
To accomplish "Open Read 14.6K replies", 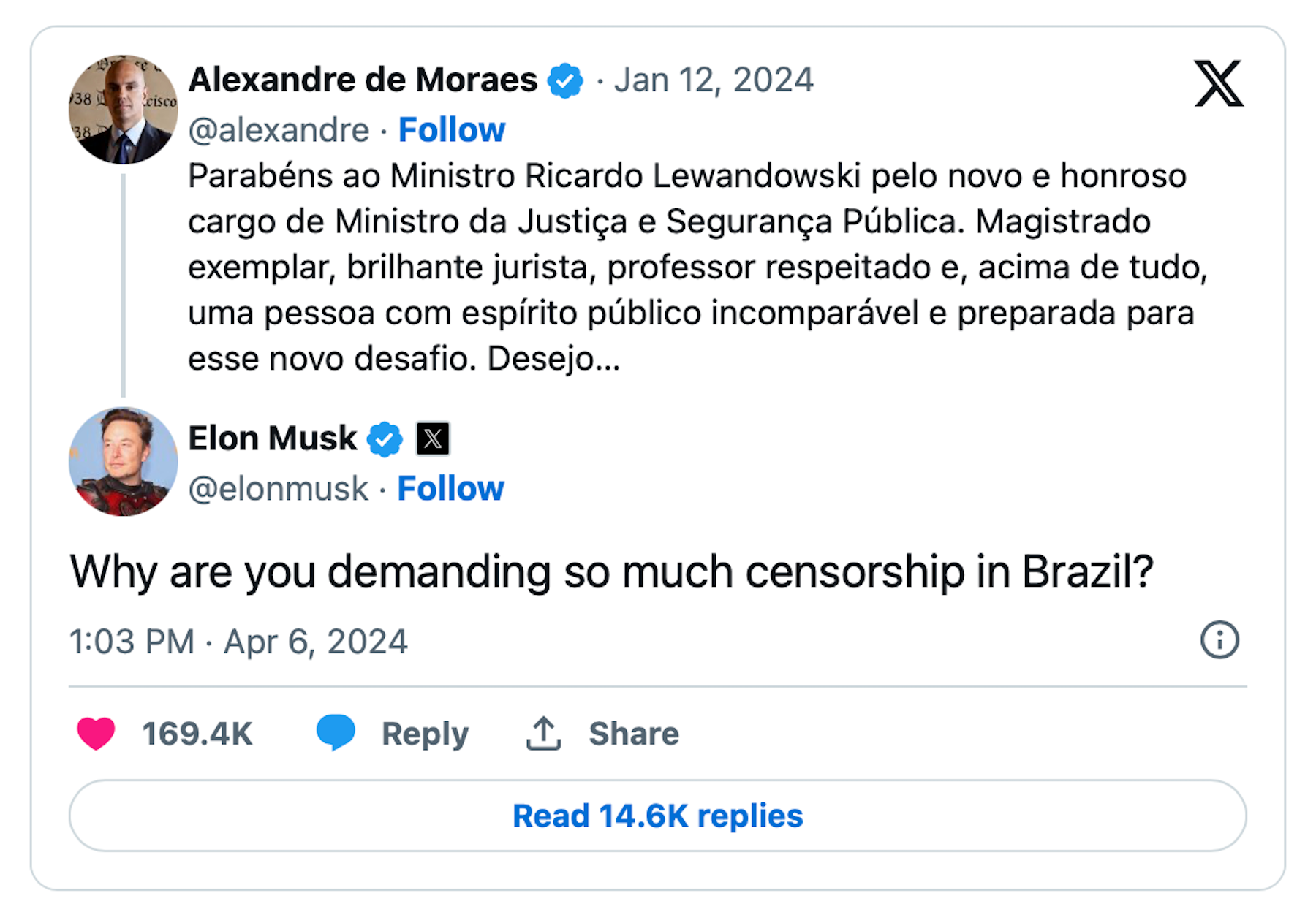I will (657, 815).
